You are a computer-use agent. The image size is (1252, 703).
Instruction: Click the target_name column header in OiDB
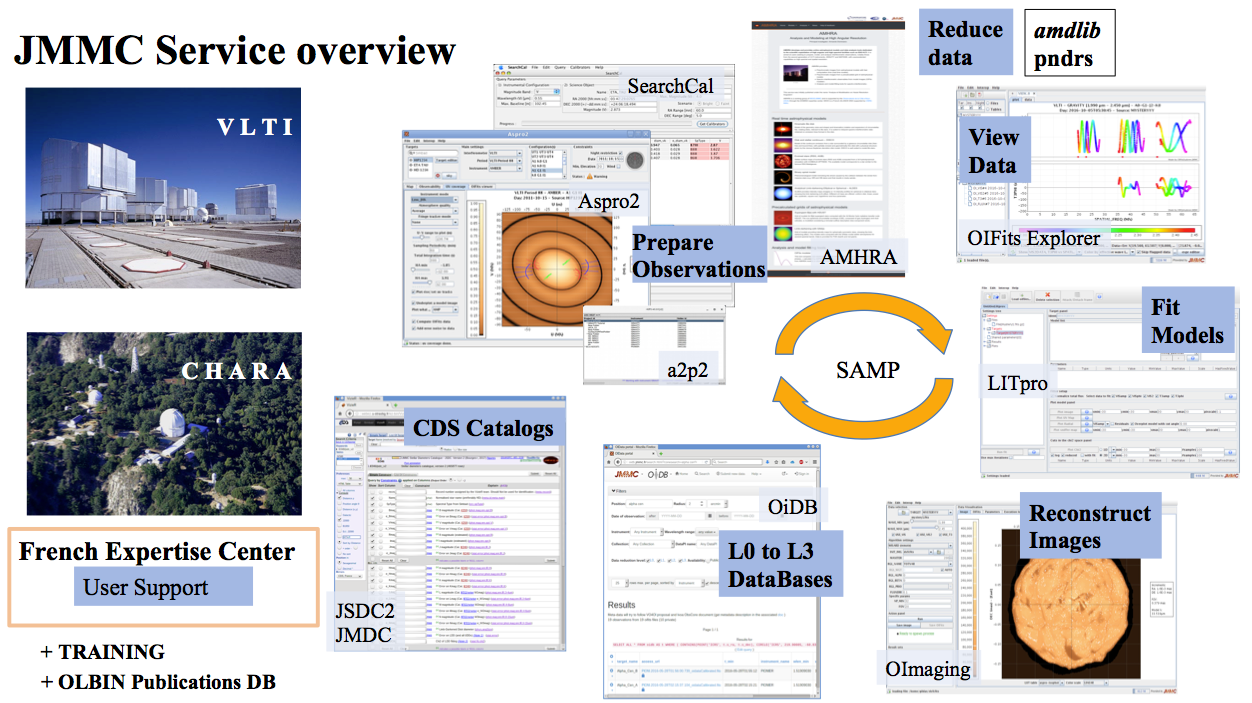tap(628, 661)
